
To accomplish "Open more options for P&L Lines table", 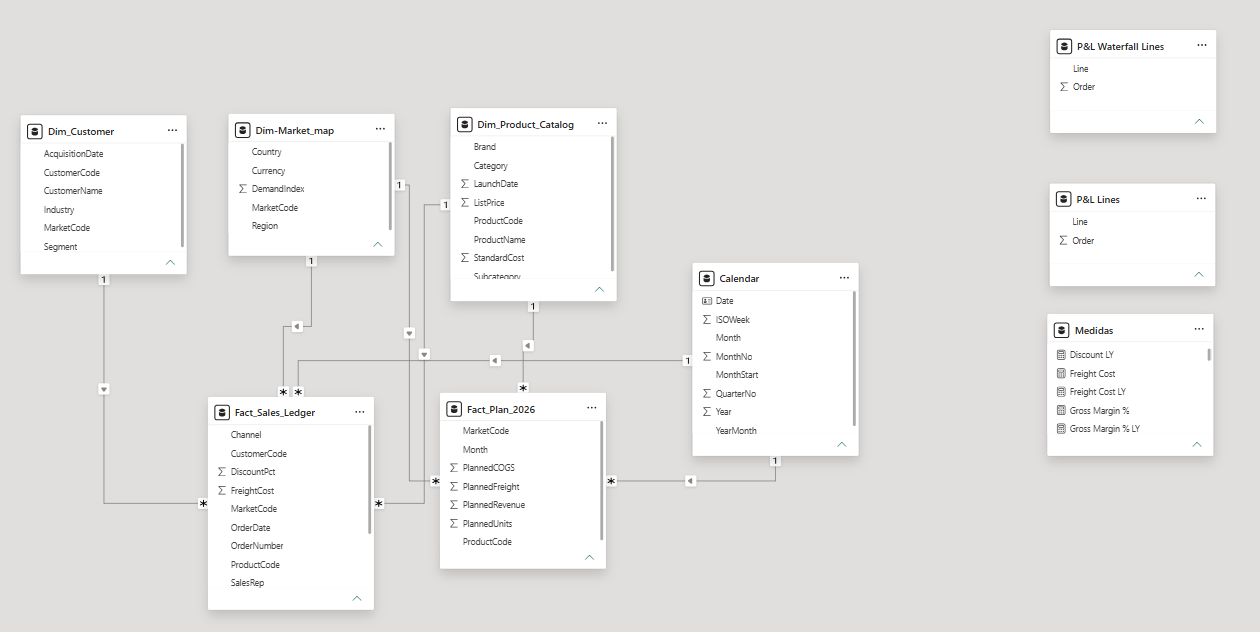I will 1201,198.
